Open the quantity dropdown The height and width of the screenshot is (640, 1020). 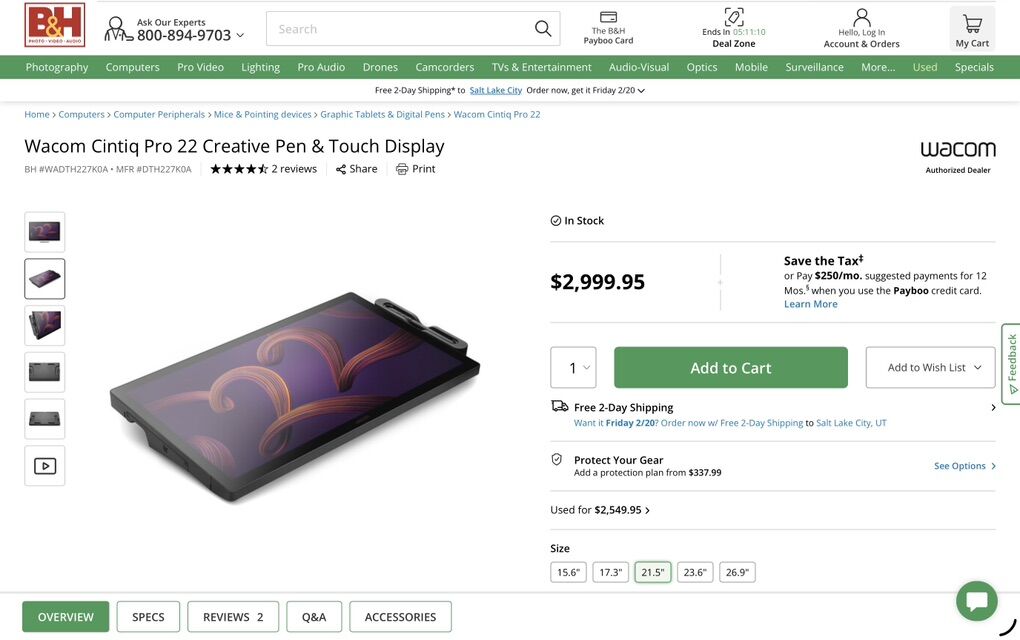573,368
